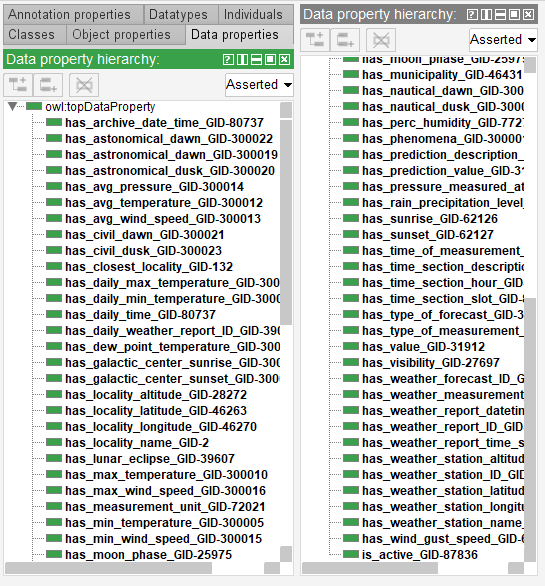Click green icon of has_sunrise_GID-62126
This screenshot has width=545, height=586.
point(351,218)
